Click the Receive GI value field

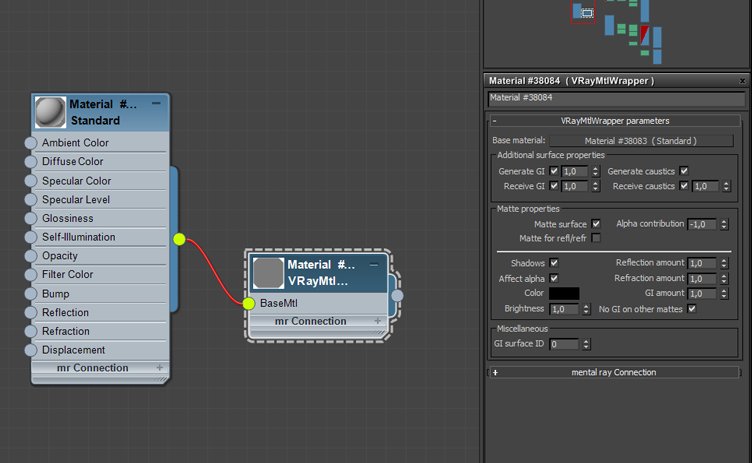575,186
